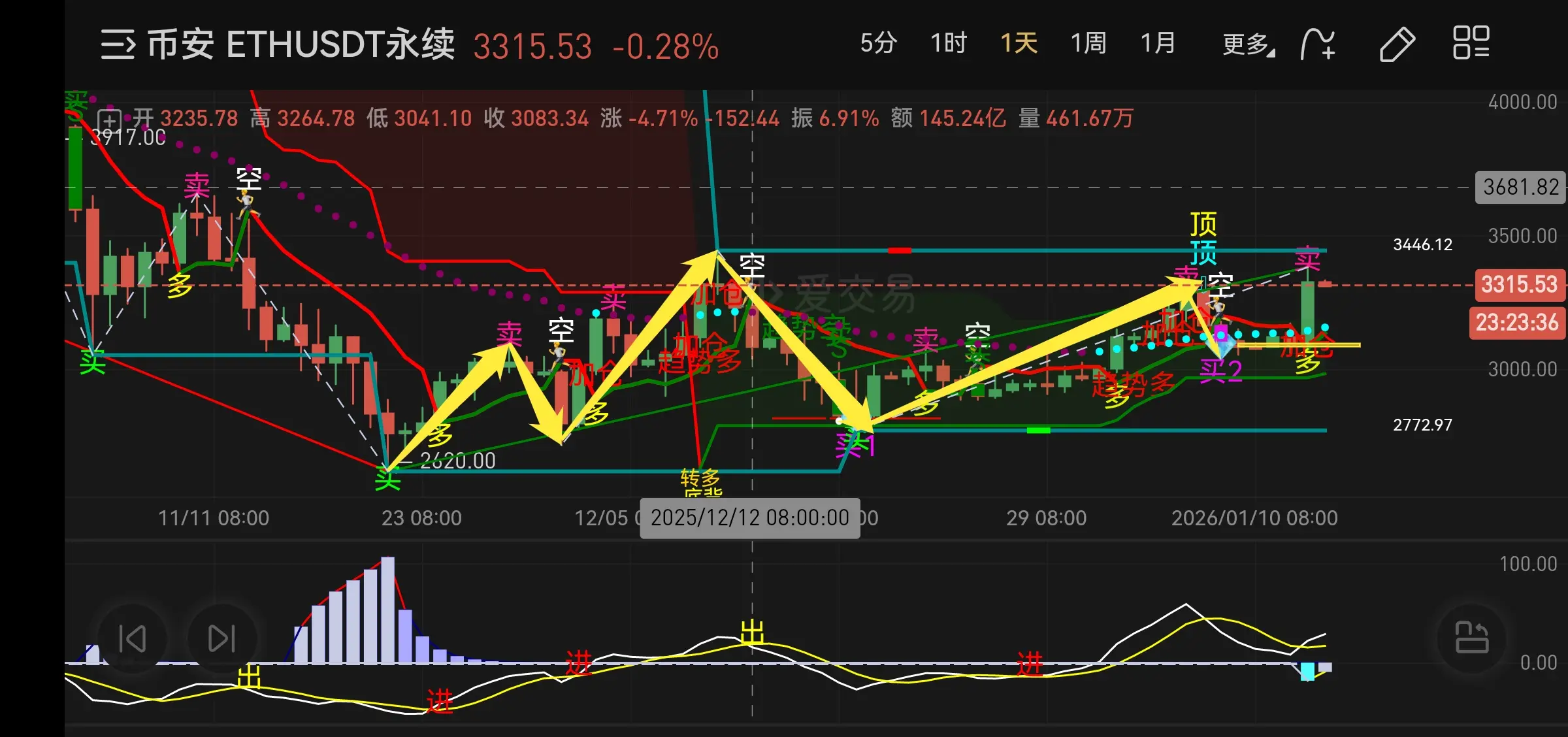Image resolution: width=1568 pixels, height=737 pixels.
Task: Step to next candle button
Action: [221, 638]
